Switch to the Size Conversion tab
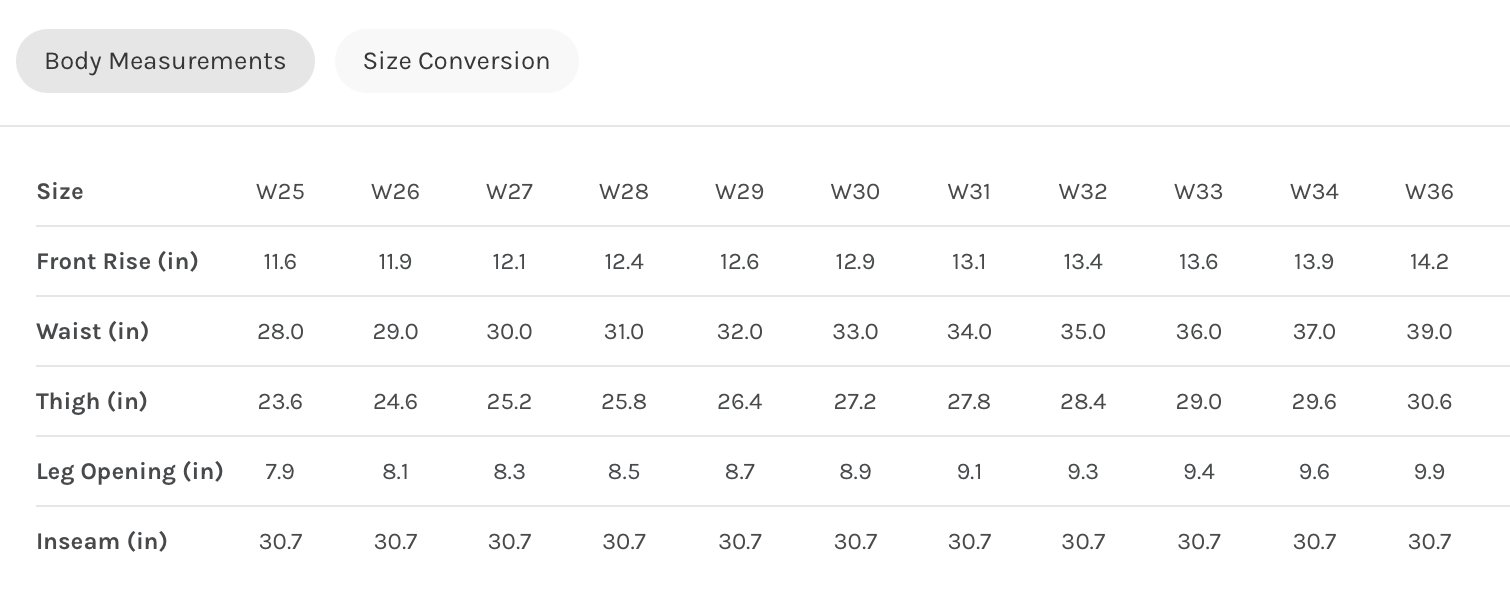This screenshot has height=606, width=1510. coord(456,61)
